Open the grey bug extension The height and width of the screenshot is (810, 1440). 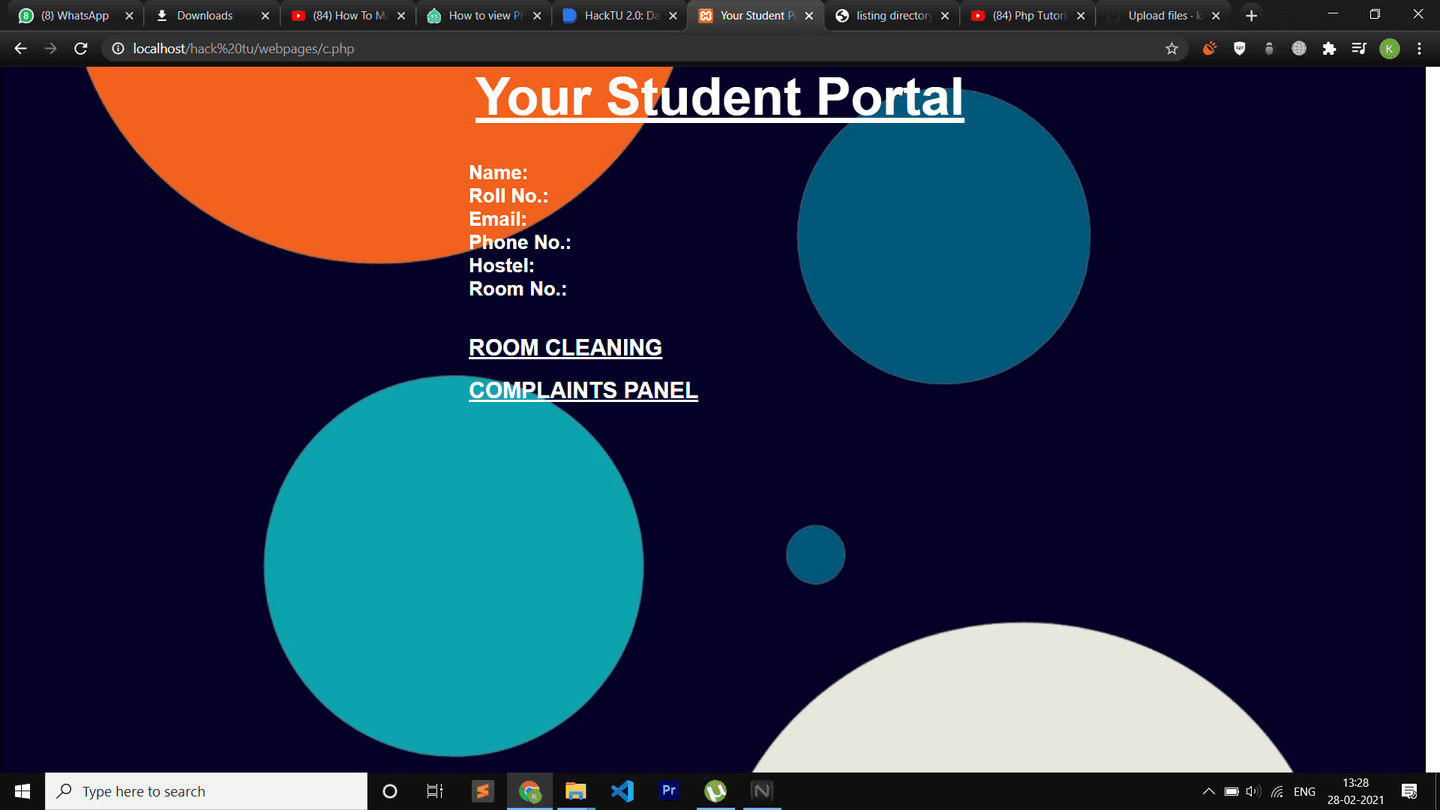1269,48
